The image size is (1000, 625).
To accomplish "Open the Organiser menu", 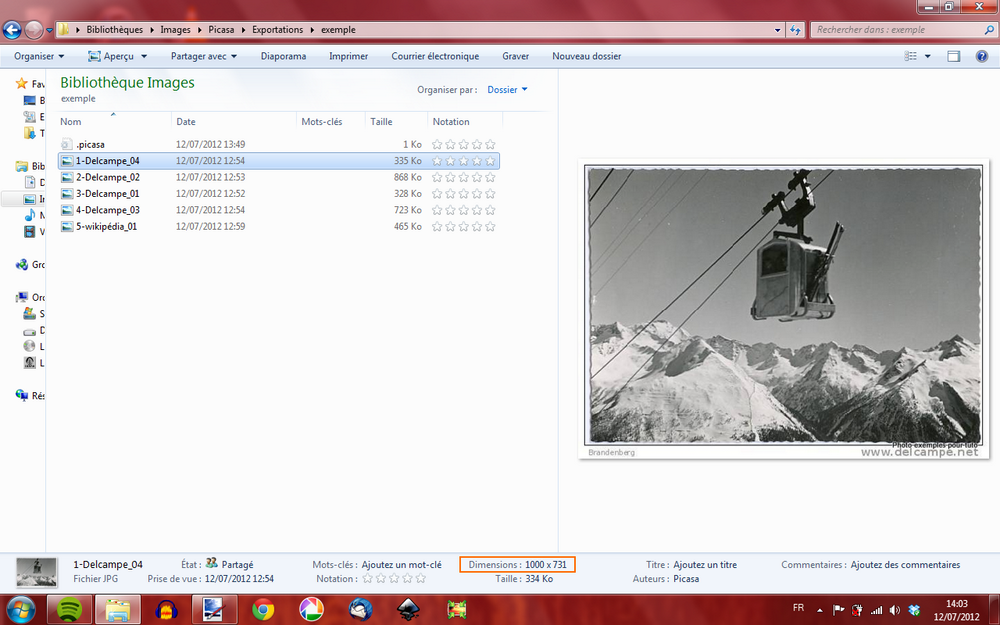I will pyautogui.click(x=39, y=56).
